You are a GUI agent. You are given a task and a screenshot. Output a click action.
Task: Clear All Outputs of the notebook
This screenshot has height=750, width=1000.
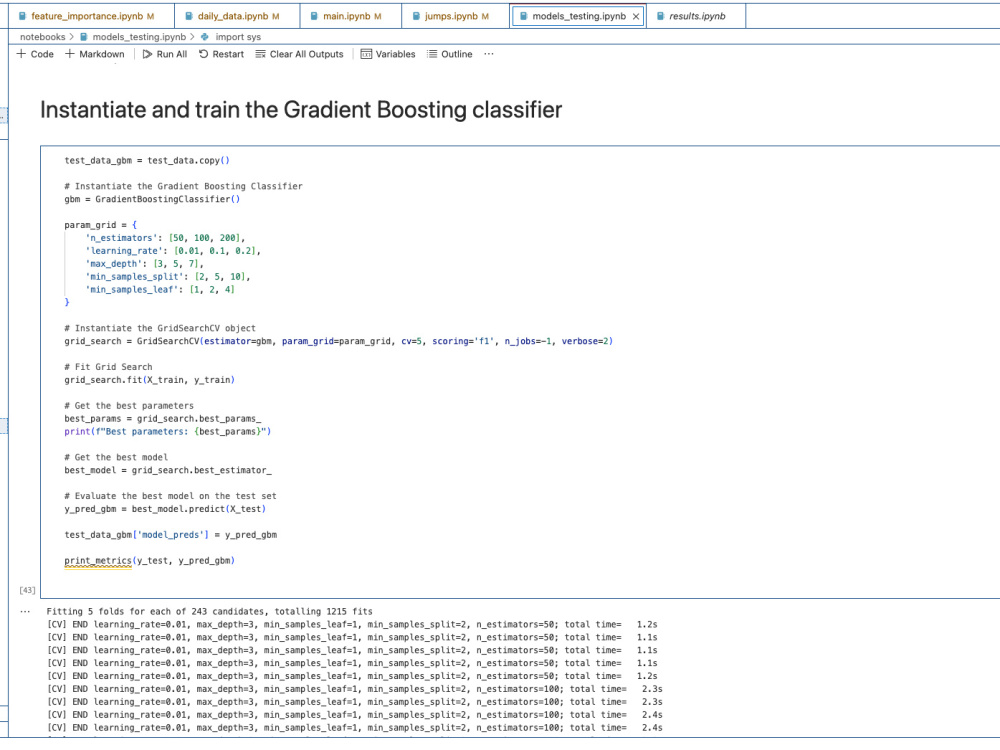[299, 54]
